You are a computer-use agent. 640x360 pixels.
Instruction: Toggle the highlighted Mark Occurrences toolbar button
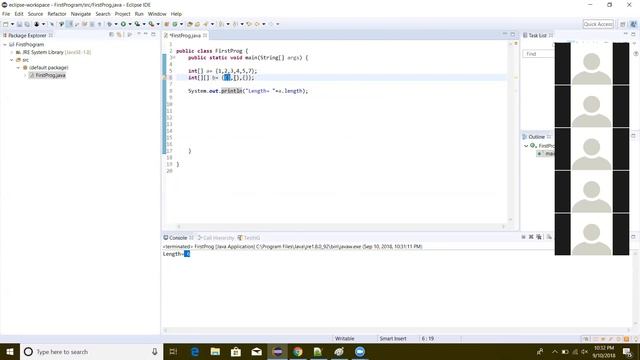(70, 24)
